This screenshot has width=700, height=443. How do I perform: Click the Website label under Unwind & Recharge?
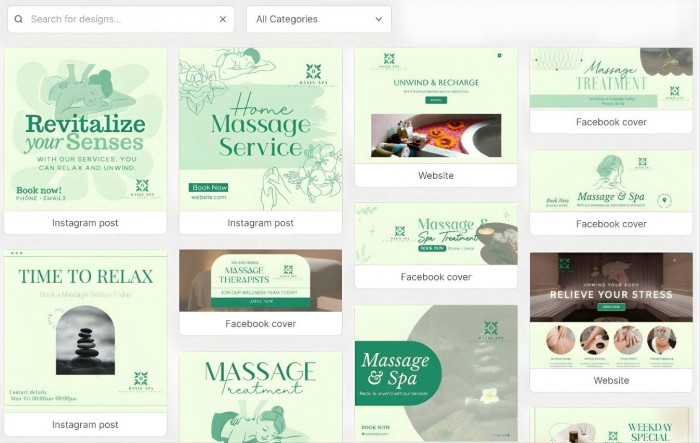tap(435, 176)
